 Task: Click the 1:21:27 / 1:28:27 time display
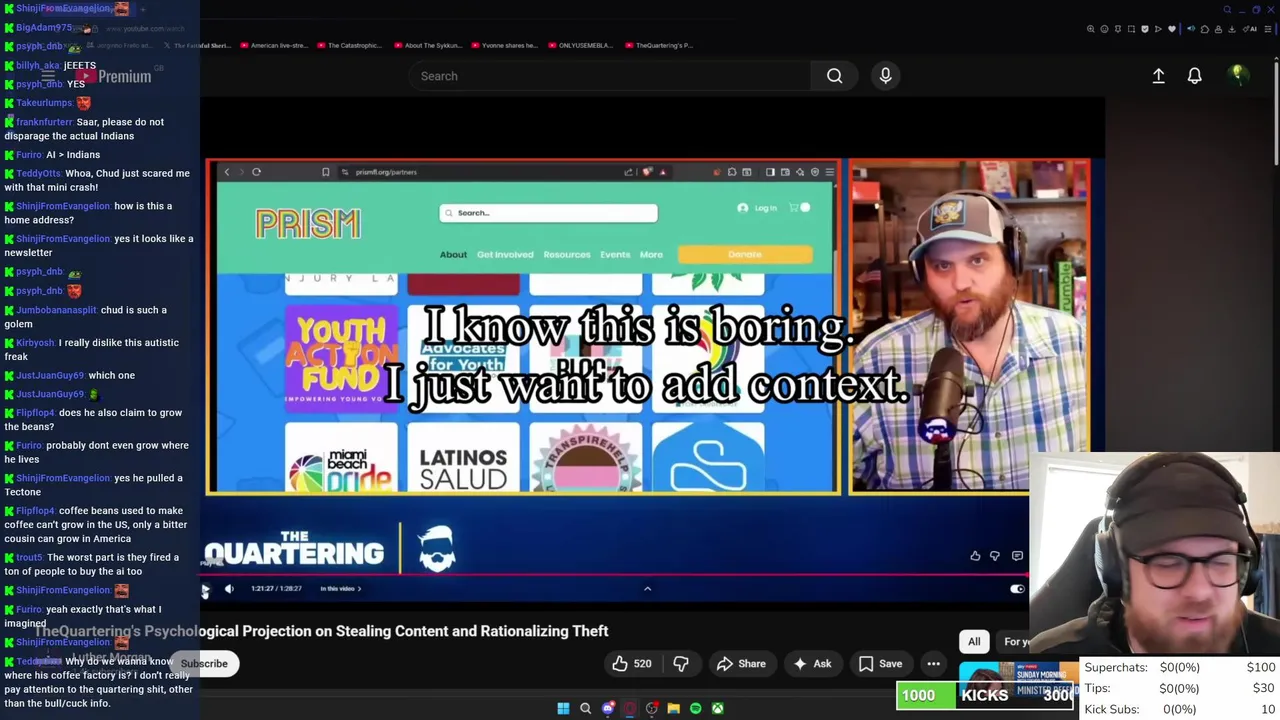tap(276, 589)
